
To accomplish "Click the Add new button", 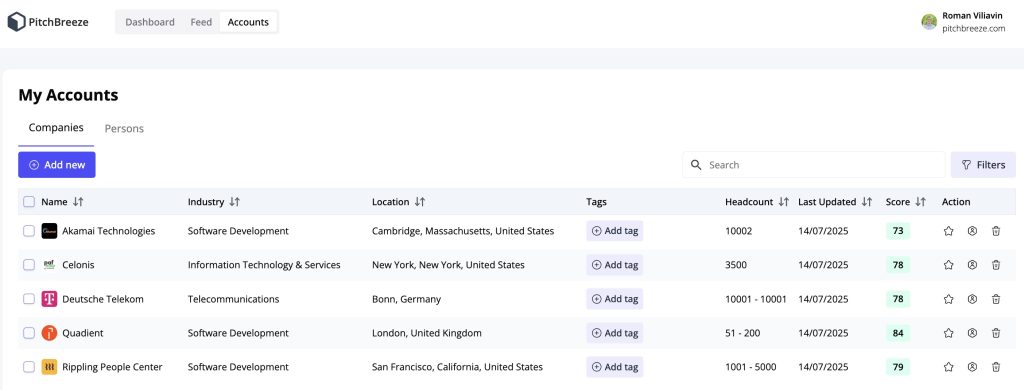I will click(57, 165).
